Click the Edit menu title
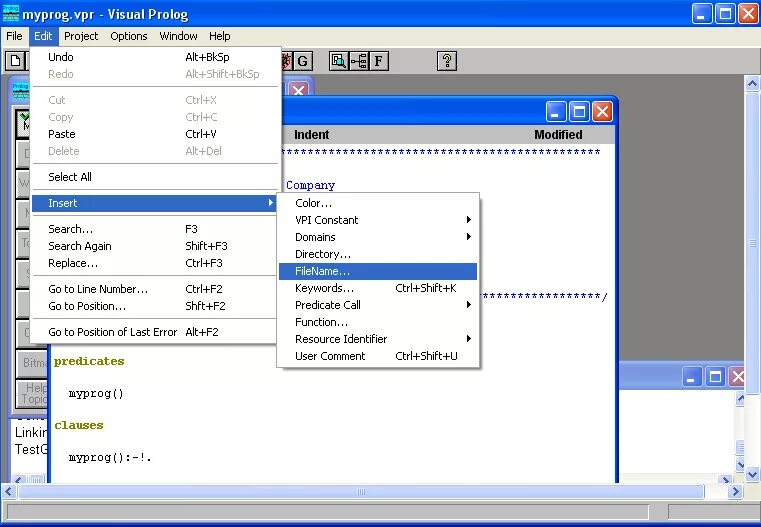Image resolution: width=761 pixels, height=527 pixels. click(43, 36)
